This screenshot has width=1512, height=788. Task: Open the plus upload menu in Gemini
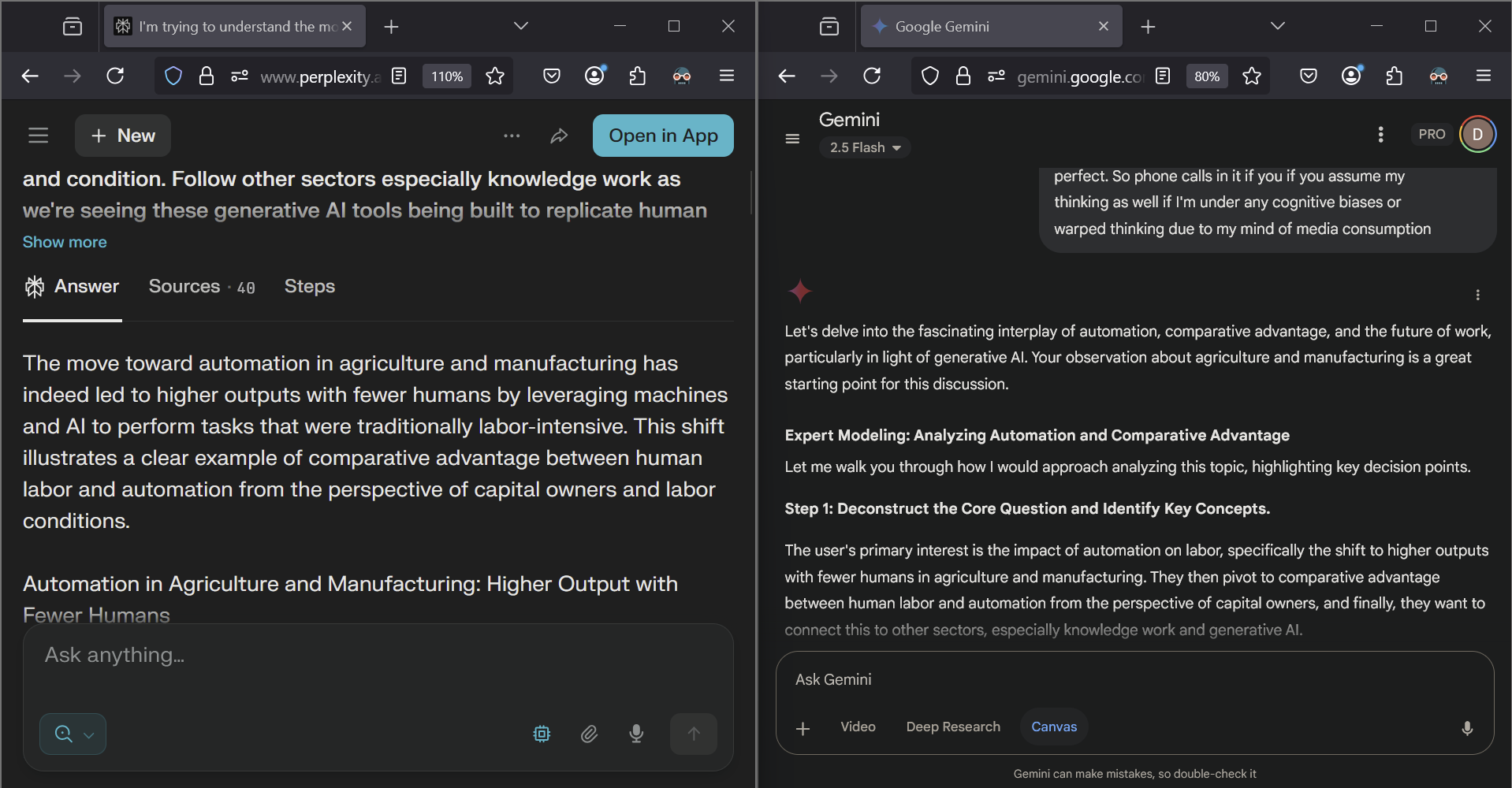click(x=803, y=729)
